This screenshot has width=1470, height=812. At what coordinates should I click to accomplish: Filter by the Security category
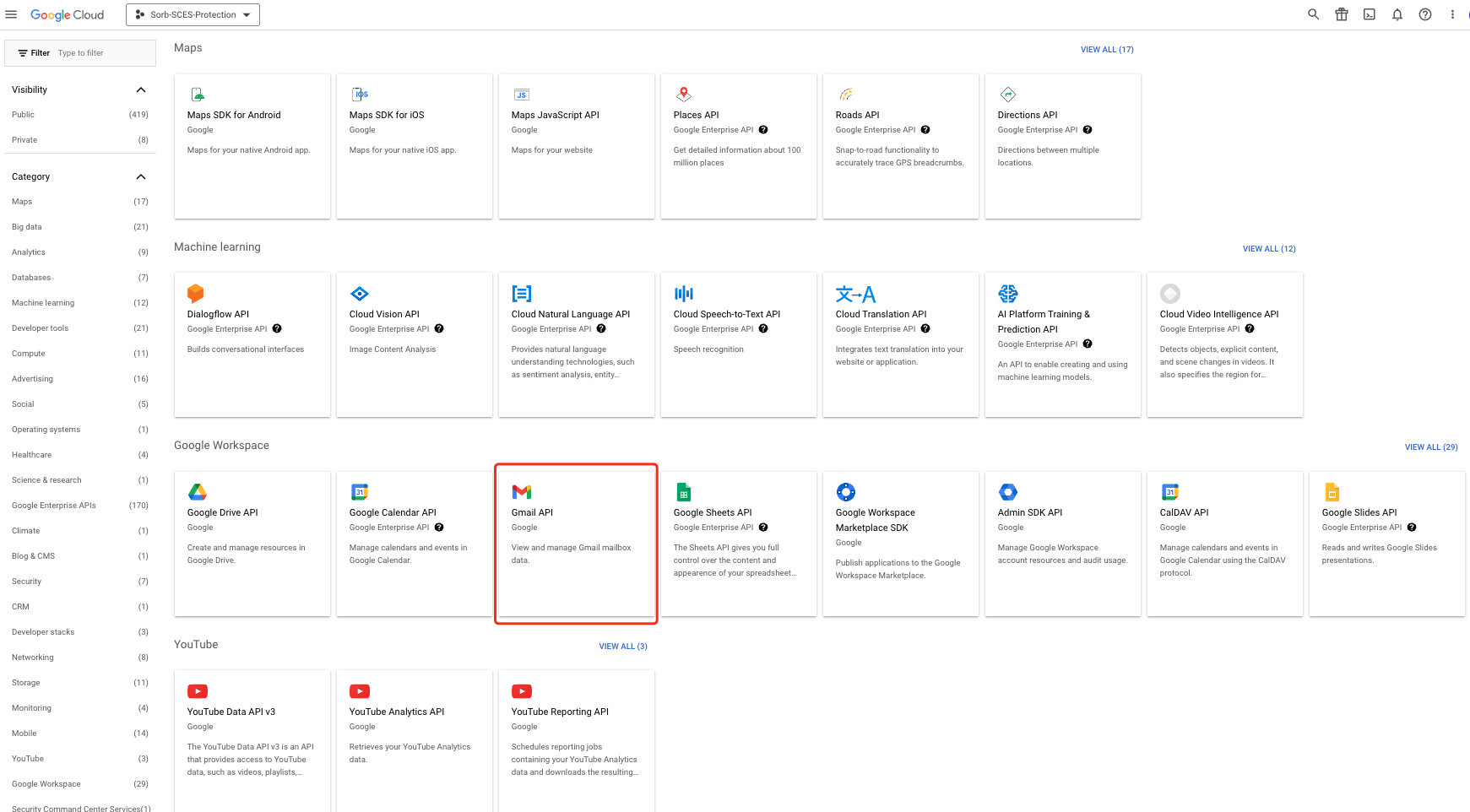point(26,581)
